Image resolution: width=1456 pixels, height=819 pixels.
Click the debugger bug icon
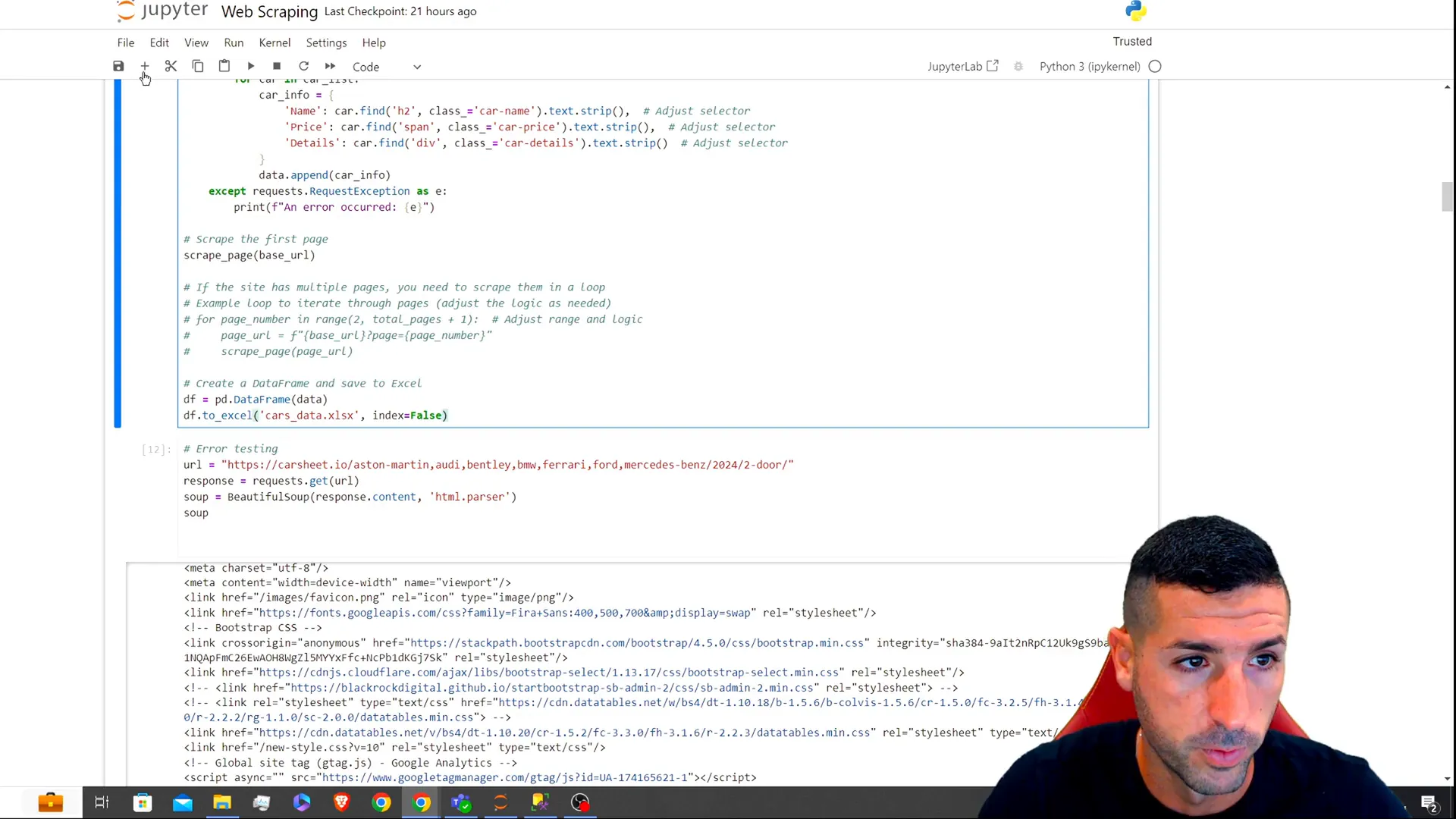(1018, 67)
